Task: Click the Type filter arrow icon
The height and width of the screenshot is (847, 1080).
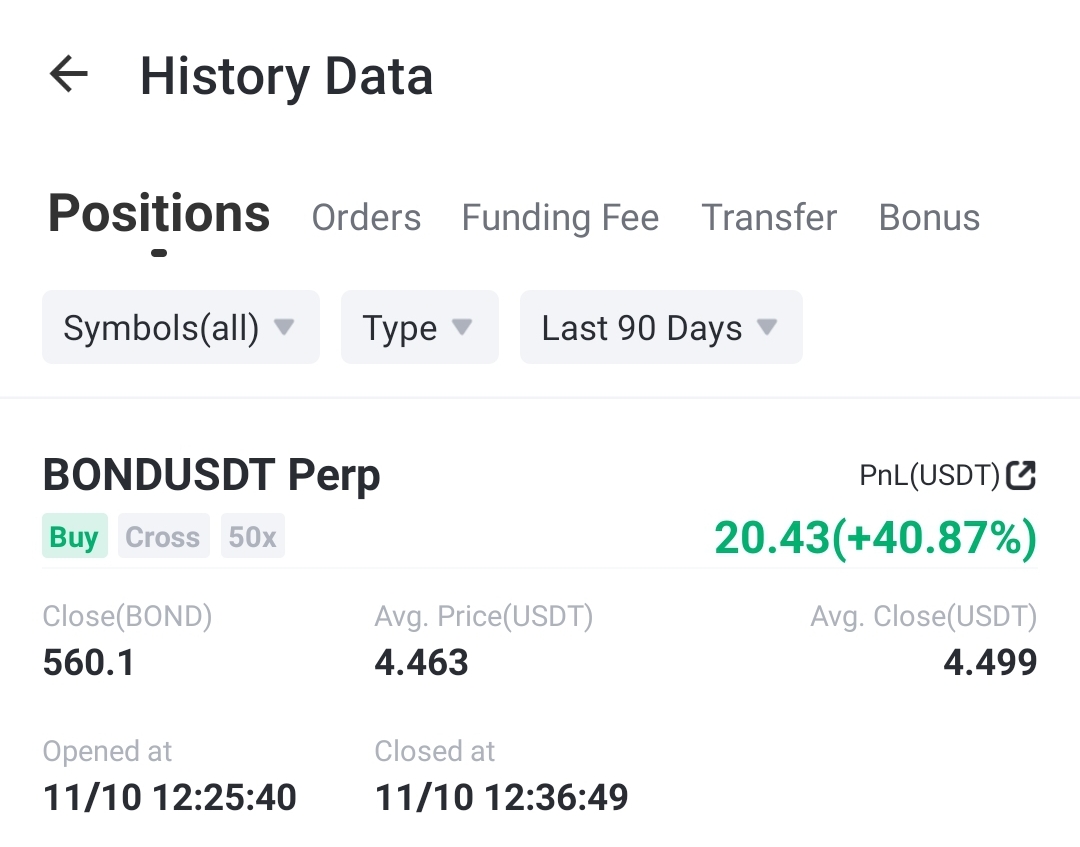Action: 461,326
